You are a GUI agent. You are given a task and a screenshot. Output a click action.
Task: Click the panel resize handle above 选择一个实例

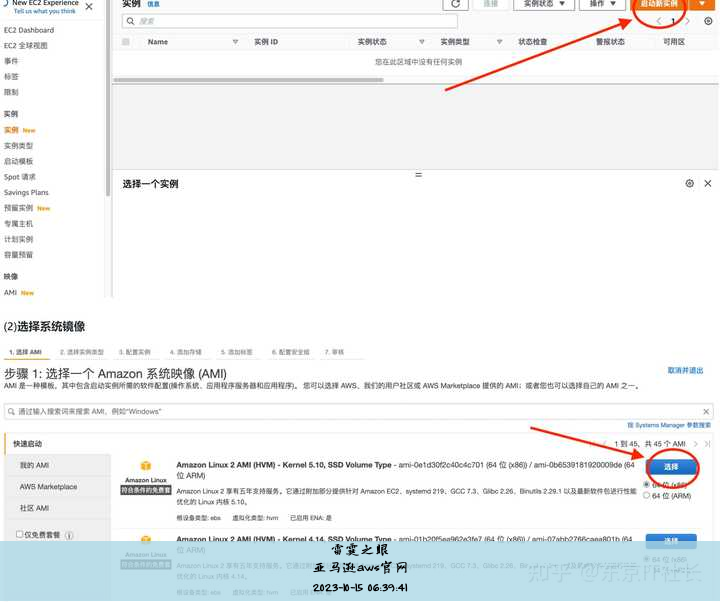[418, 175]
